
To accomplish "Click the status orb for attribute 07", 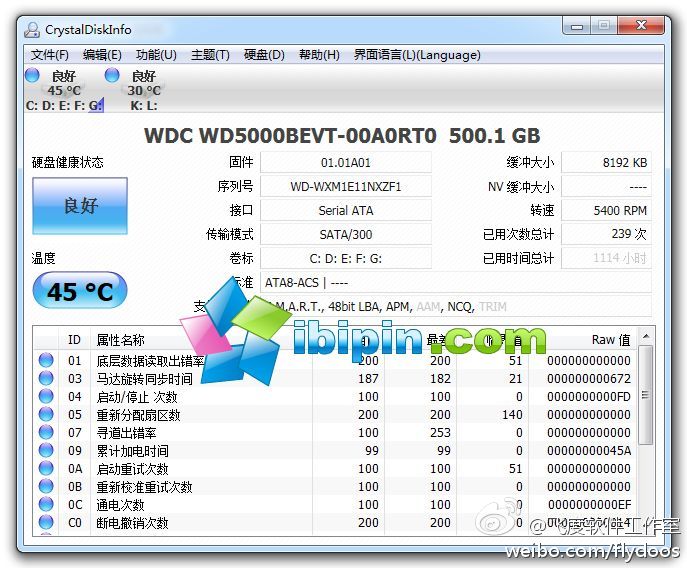I will (x=46, y=432).
